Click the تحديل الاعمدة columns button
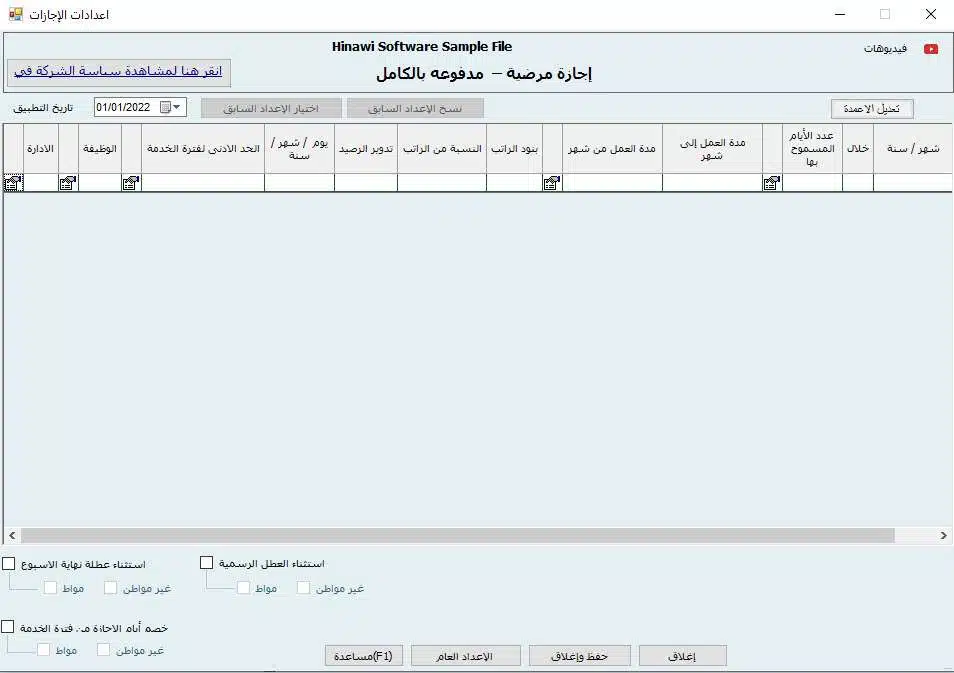954x673 pixels. point(872,109)
